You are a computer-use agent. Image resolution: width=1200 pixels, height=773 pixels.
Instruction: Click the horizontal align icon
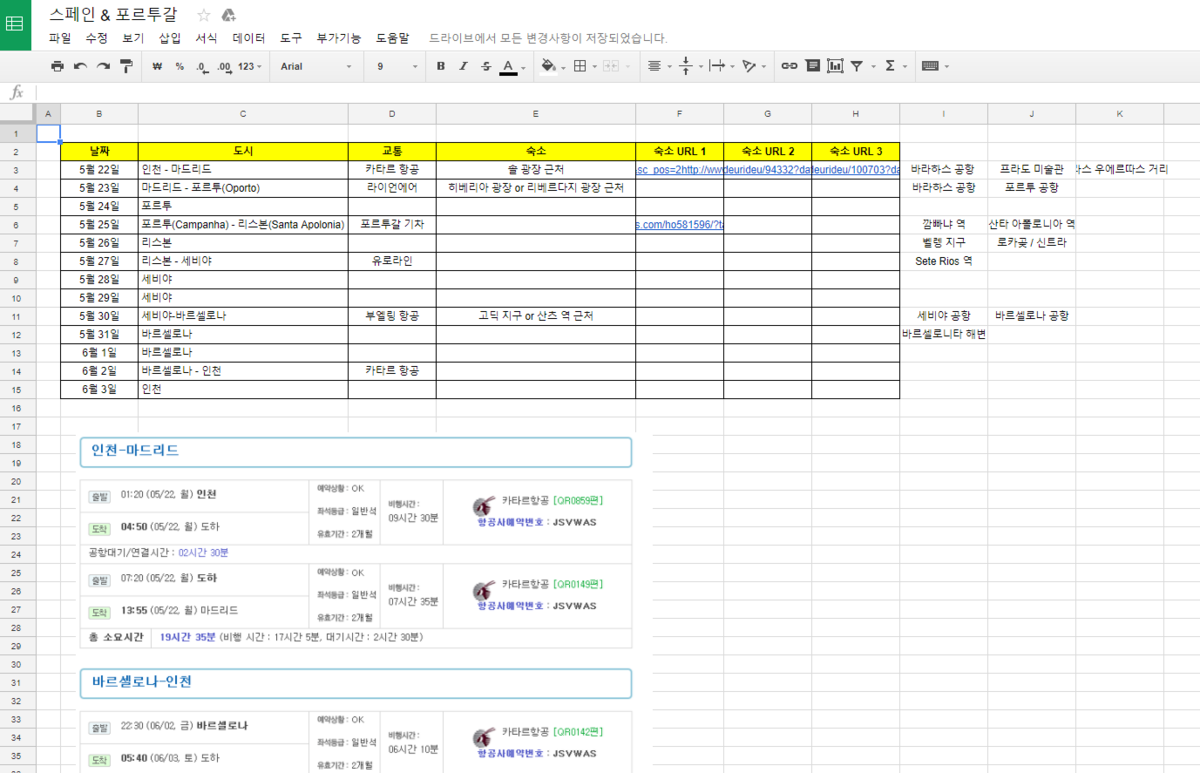coord(654,66)
